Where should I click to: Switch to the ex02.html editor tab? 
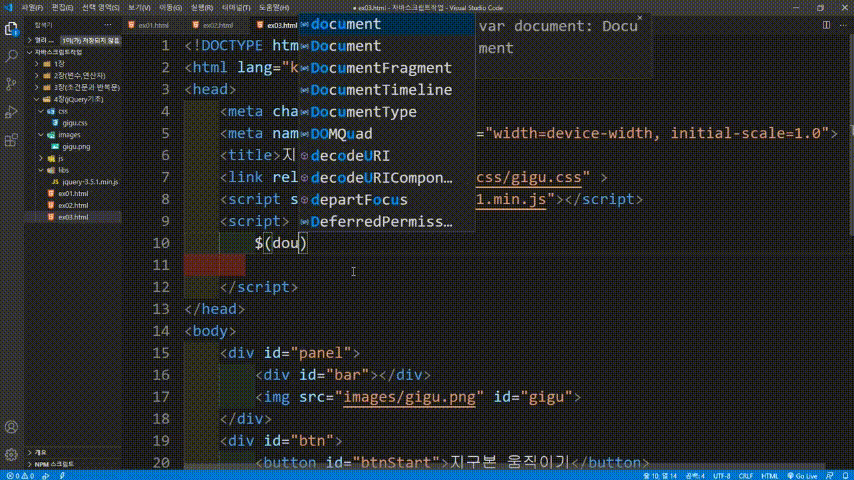point(217,25)
